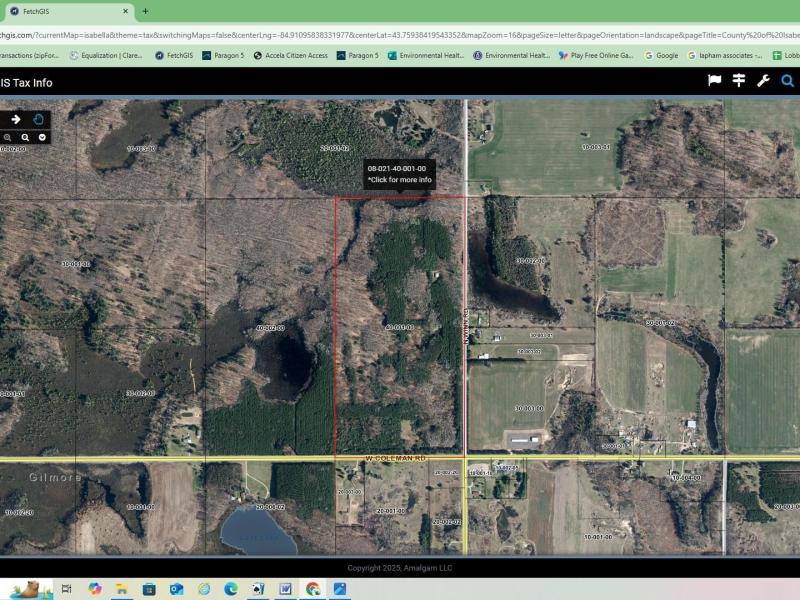Click parcel label 30-003-00 on the map
The height and width of the screenshot is (600, 800).
click(529, 409)
